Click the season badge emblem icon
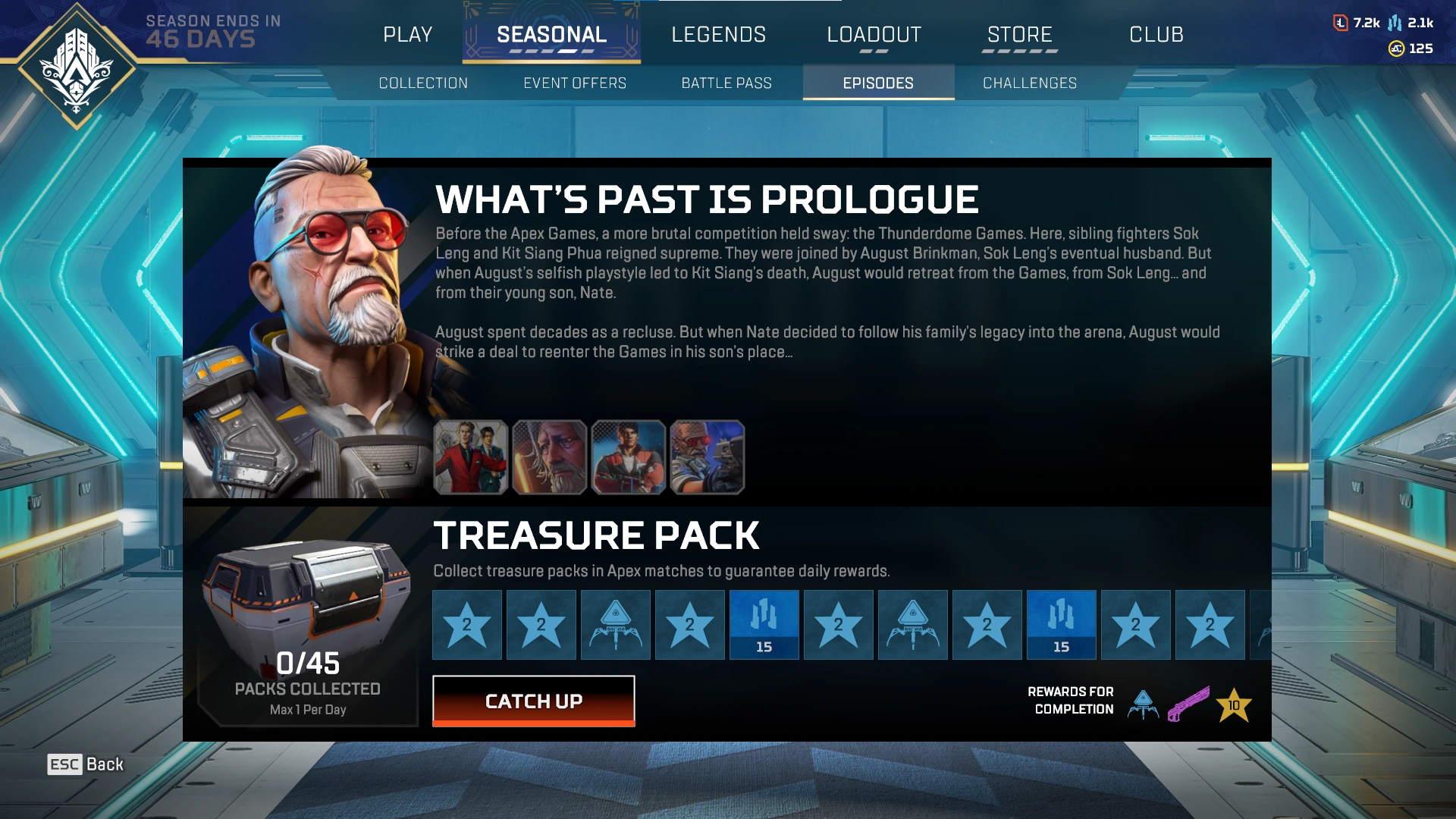 (77, 68)
